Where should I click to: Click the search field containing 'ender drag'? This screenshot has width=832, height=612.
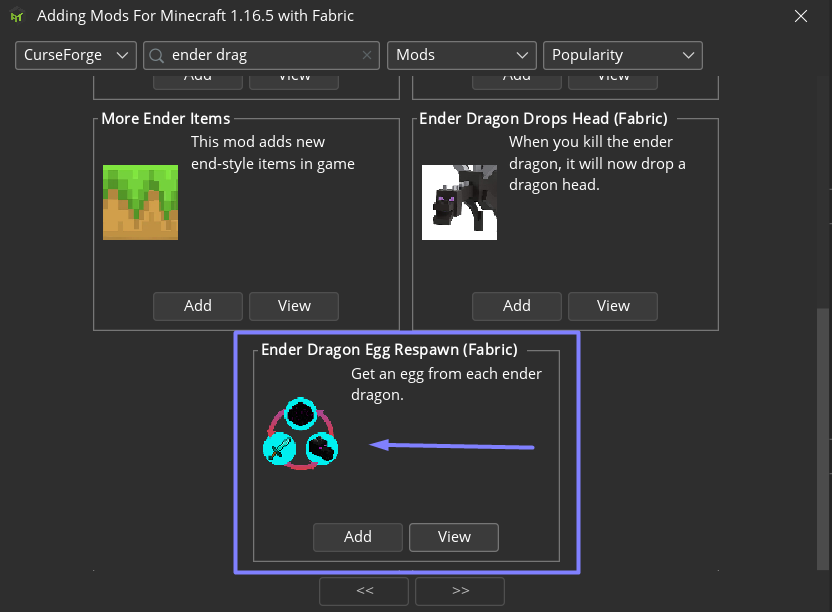tap(262, 55)
